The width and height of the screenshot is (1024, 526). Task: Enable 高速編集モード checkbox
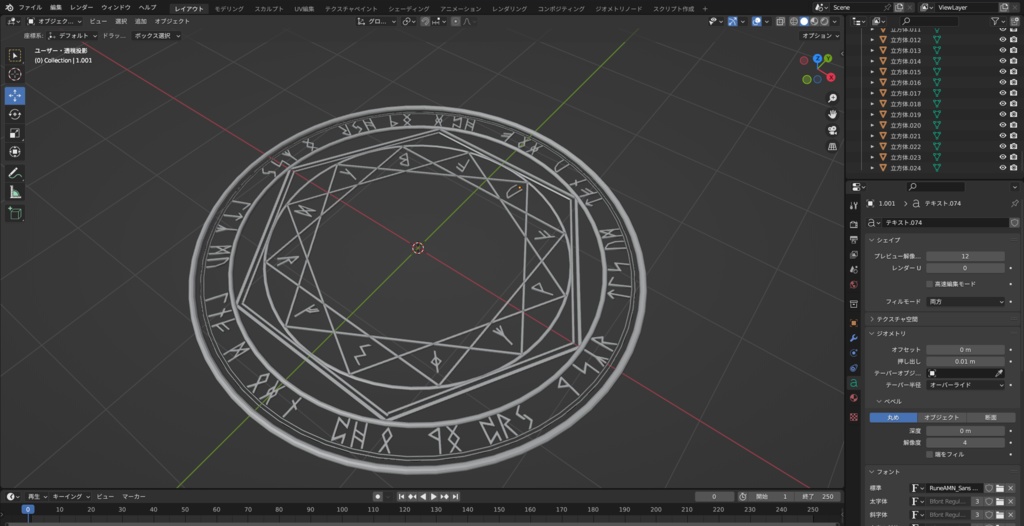click(930, 284)
